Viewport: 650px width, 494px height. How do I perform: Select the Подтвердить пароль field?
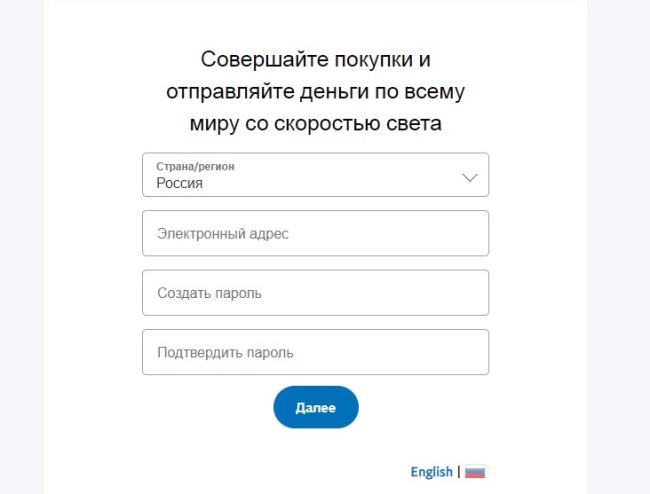[315, 352]
